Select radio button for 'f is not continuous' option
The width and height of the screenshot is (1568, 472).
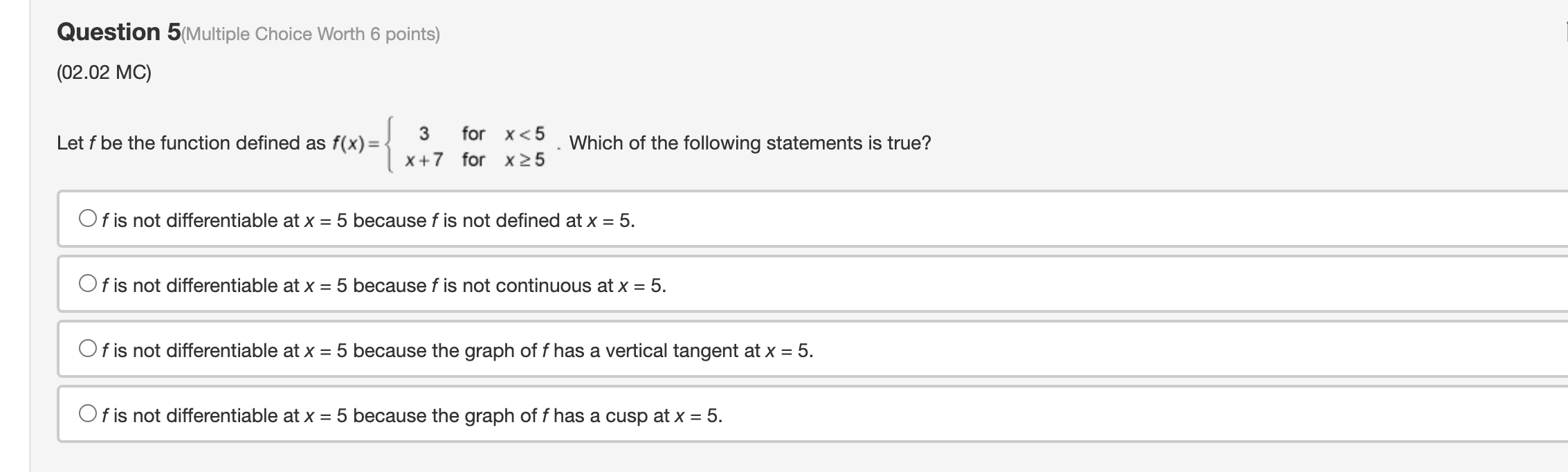(86, 283)
